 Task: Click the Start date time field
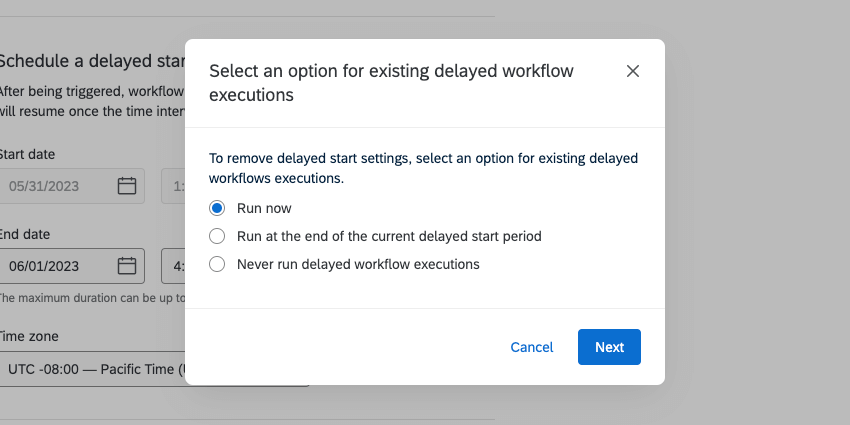pyautogui.click(x=173, y=186)
